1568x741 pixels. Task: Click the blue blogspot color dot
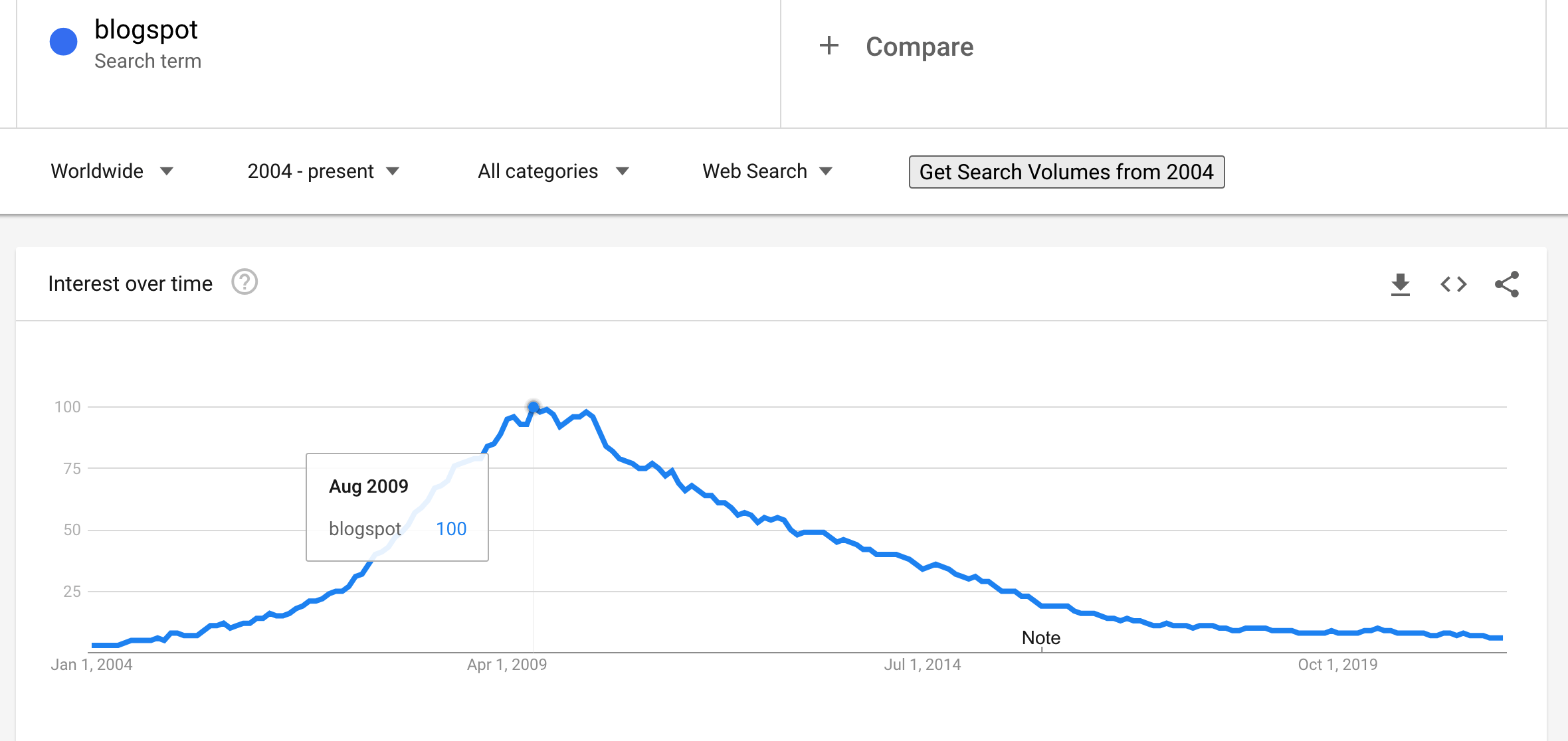tap(64, 42)
